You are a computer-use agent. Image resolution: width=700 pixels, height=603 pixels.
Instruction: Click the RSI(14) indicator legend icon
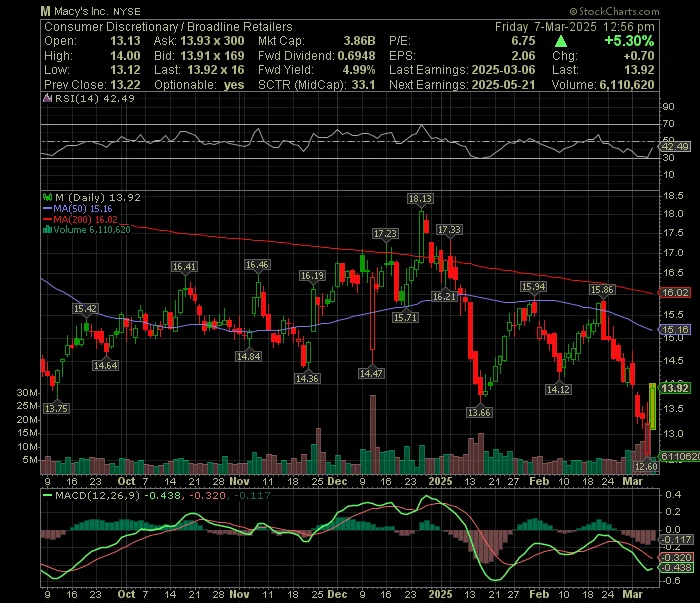(x=47, y=98)
